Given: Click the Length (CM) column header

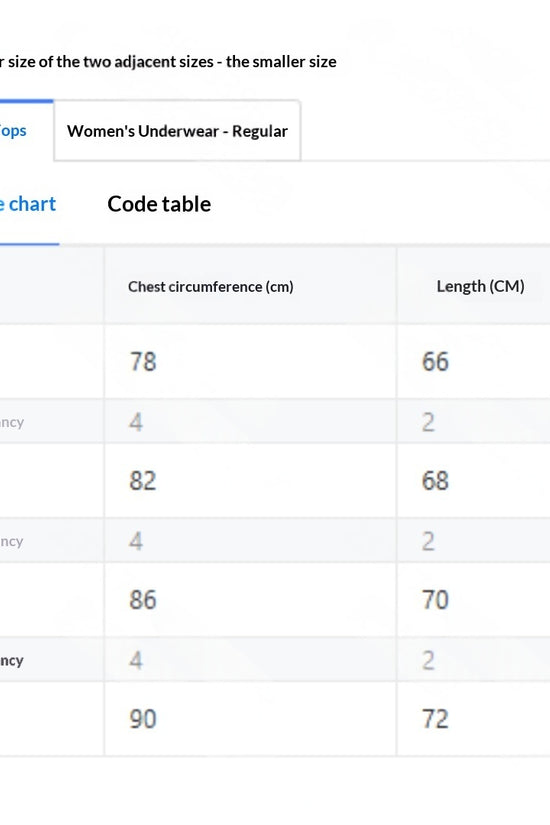Looking at the screenshot, I should (x=481, y=286).
